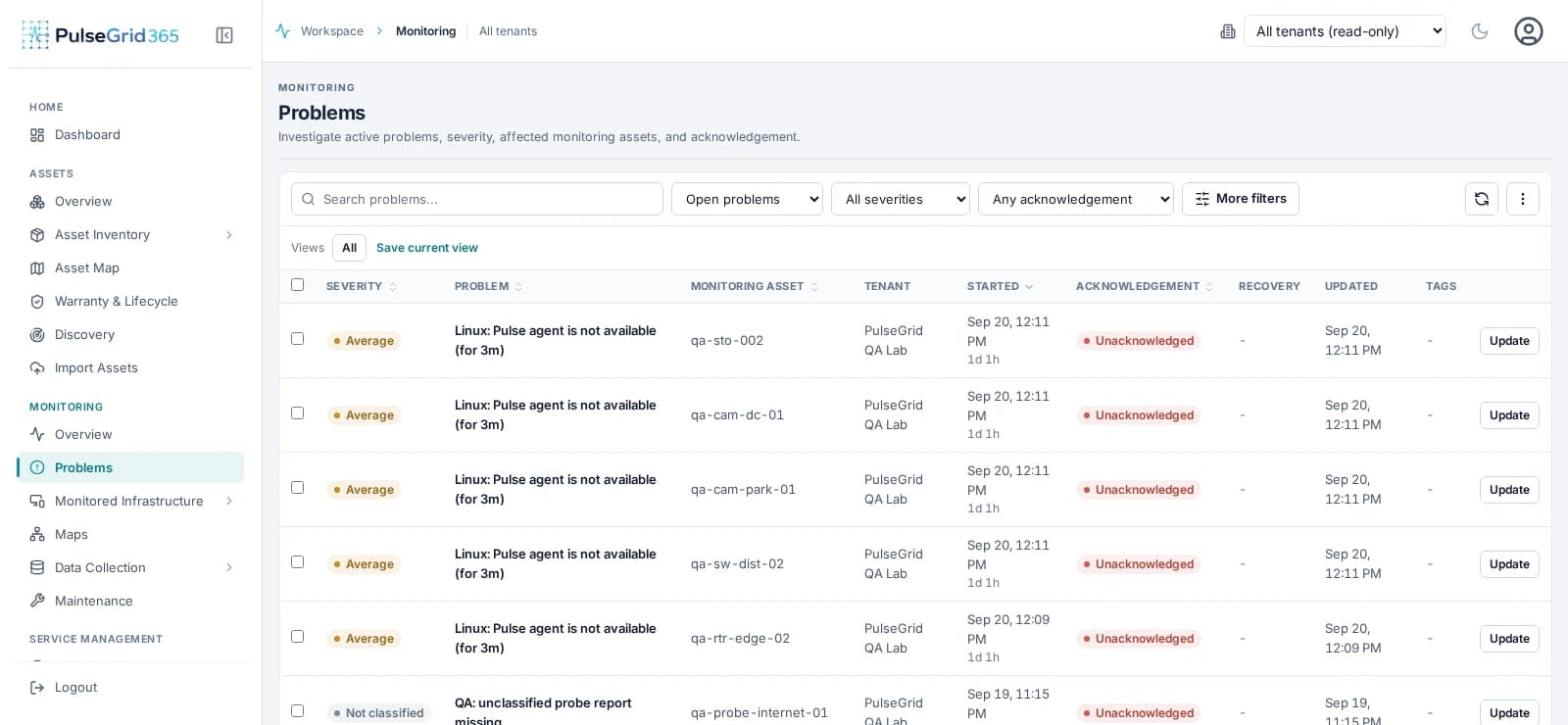Image resolution: width=1568 pixels, height=725 pixels.
Task: Click Save current view link
Action: (x=427, y=248)
